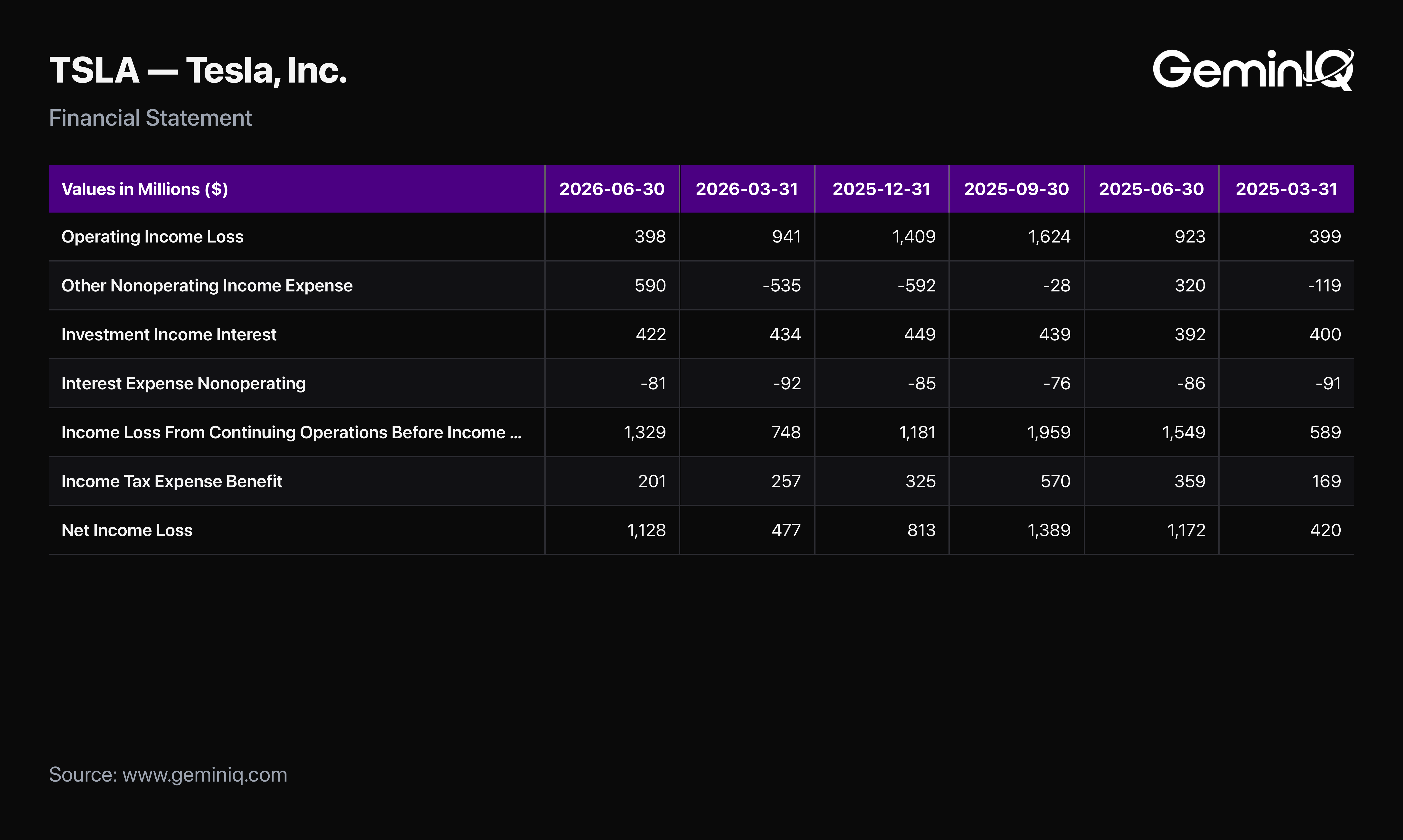Click Operating Income value 1,409
Image resolution: width=1403 pixels, height=840 pixels.
coord(914,237)
